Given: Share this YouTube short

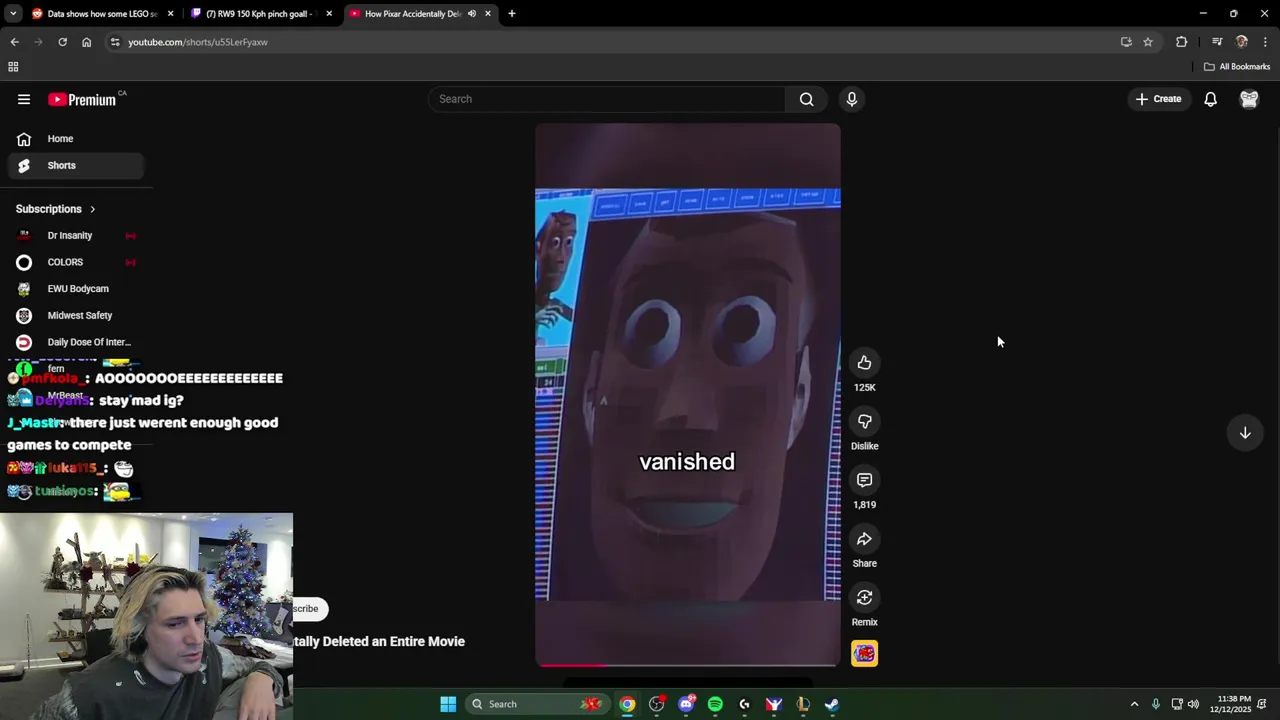Looking at the screenshot, I should [864, 540].
